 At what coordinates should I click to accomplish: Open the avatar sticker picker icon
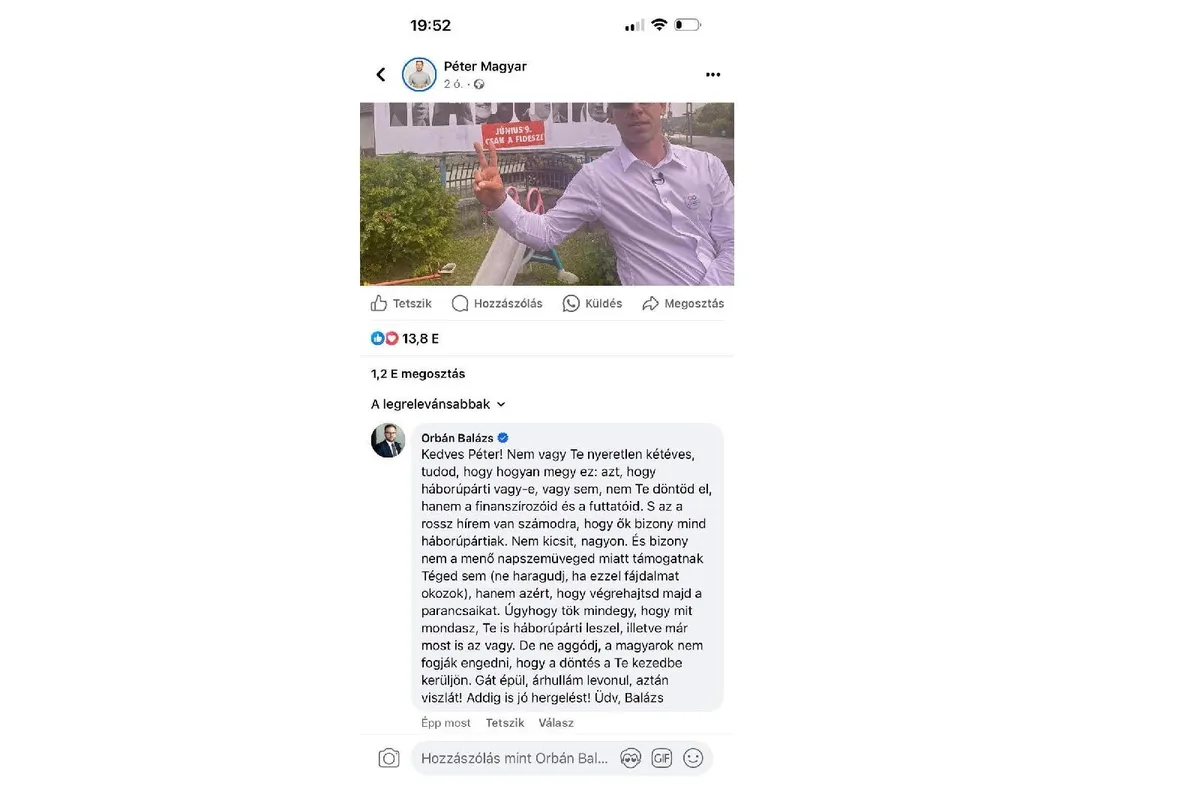coord(630,758)
